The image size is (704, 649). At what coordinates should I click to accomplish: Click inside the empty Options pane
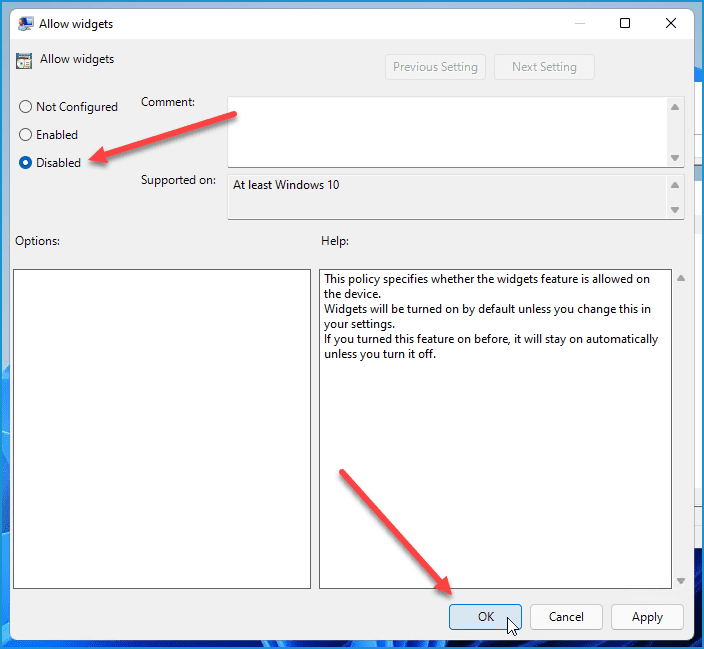162,429
